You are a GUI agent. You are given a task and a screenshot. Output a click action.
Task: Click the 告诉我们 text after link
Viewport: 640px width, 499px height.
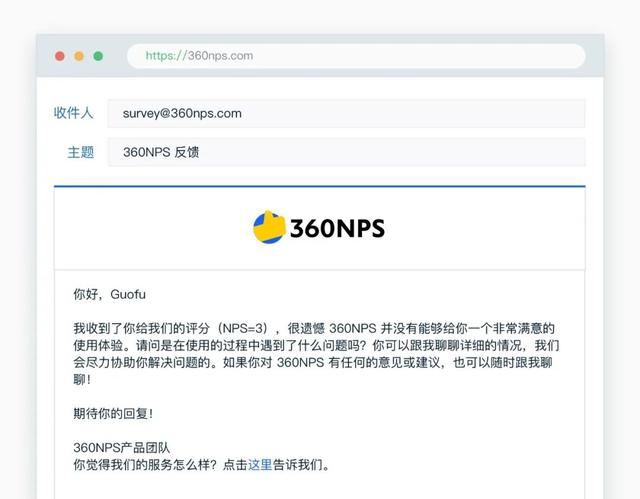(297, 464)
